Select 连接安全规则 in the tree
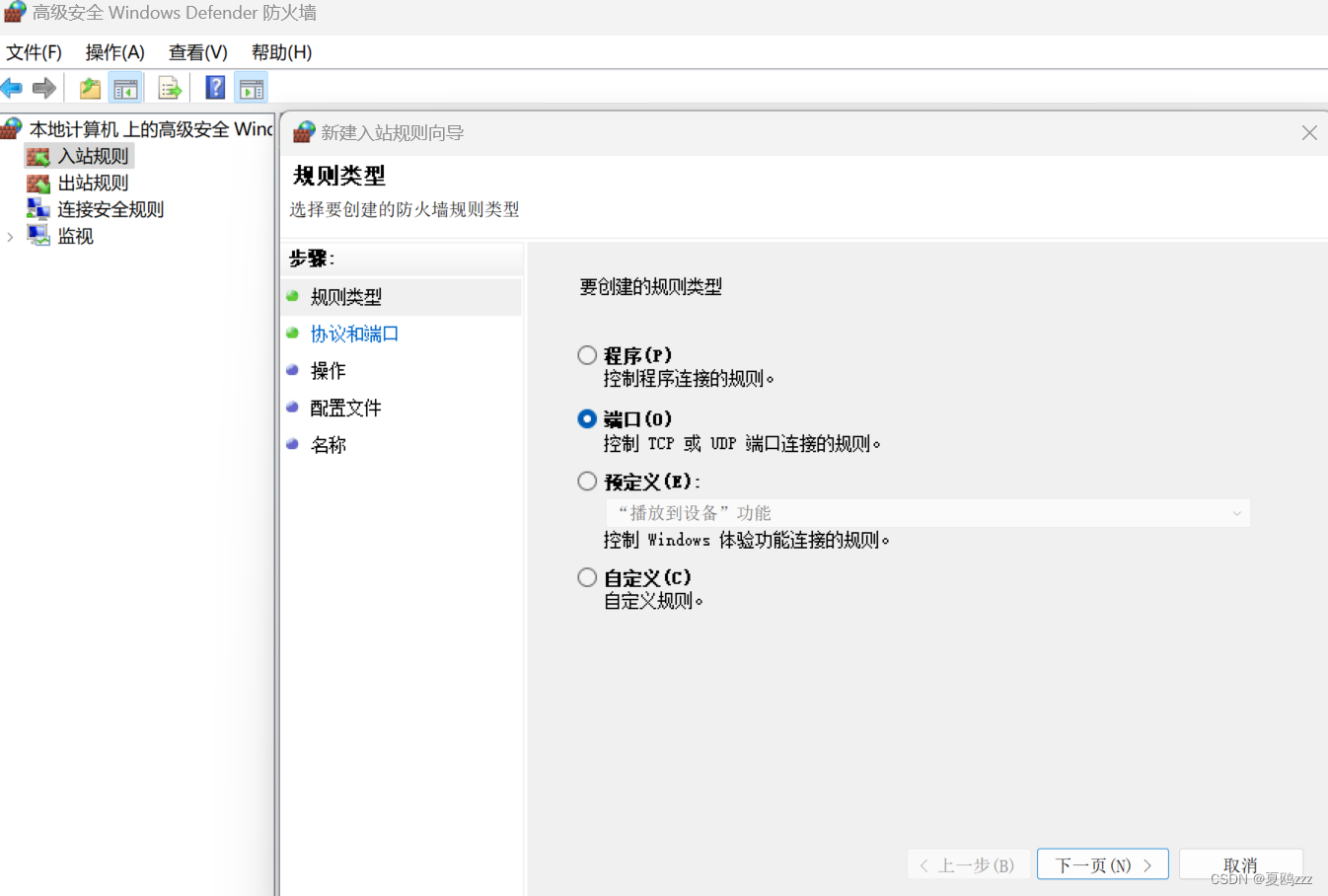The width and height of the screenshot is (1328, 896). point(111,209)
